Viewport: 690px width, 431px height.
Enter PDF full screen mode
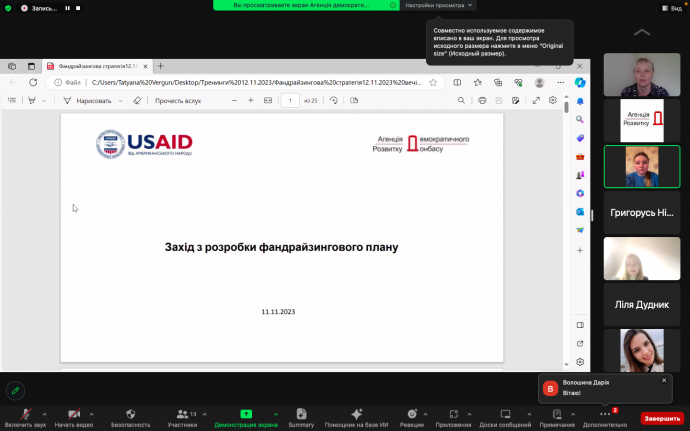(x=536, y=100)
